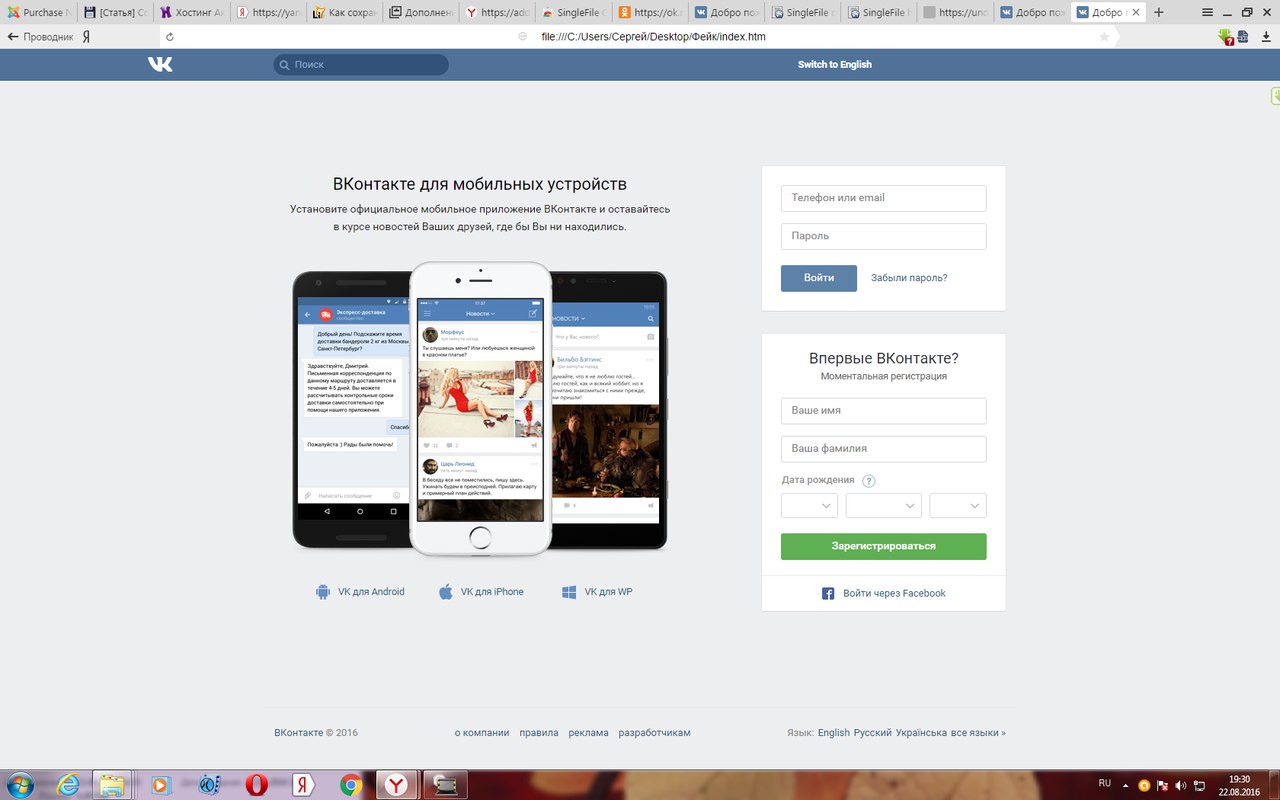The height and width of the screenshot is (800, 1280).
Task: Click the VK logo in header
Action: [x=160, y=64]
